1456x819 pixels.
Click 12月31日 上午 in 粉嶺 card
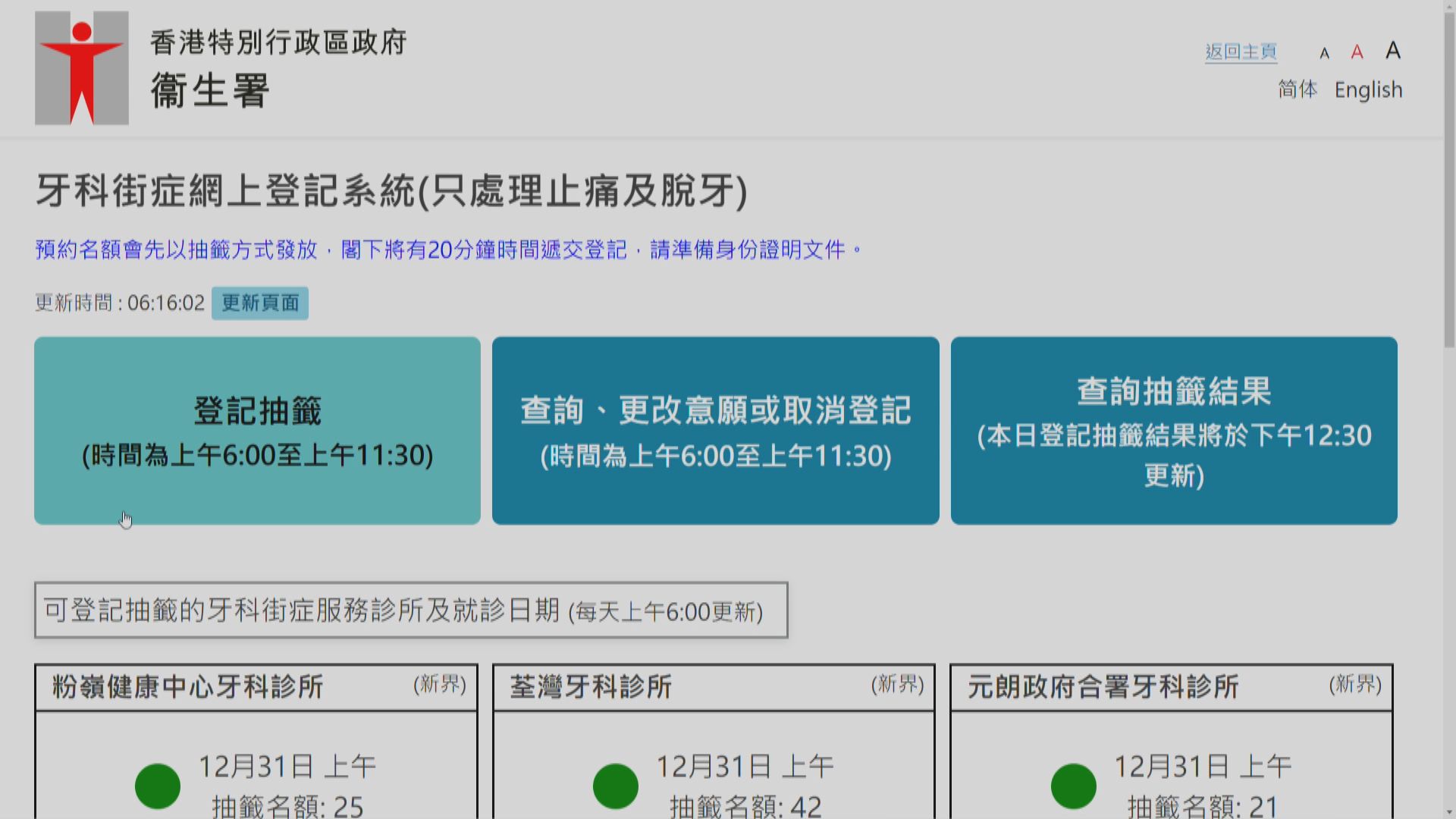[x=287, y=767]
